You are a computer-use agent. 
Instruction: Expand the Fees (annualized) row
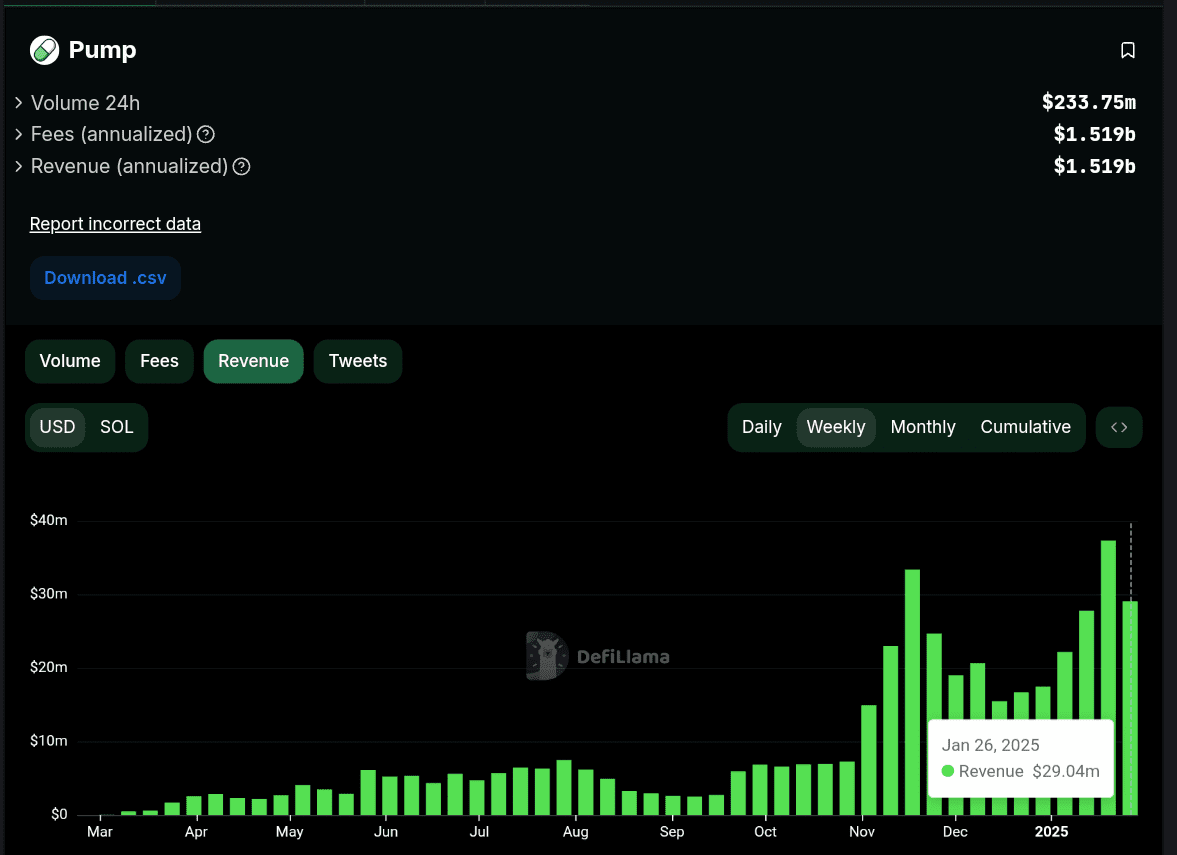coord(19,134)
